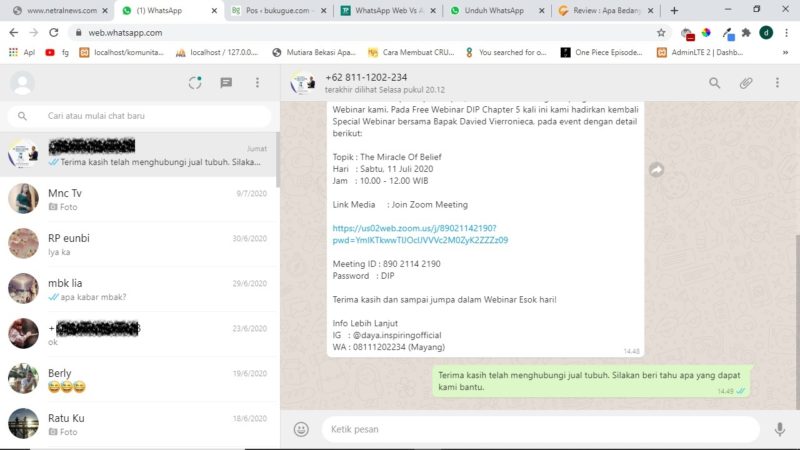Open sidebar three-dot menu
800x450 pixels.
[257, 83]
